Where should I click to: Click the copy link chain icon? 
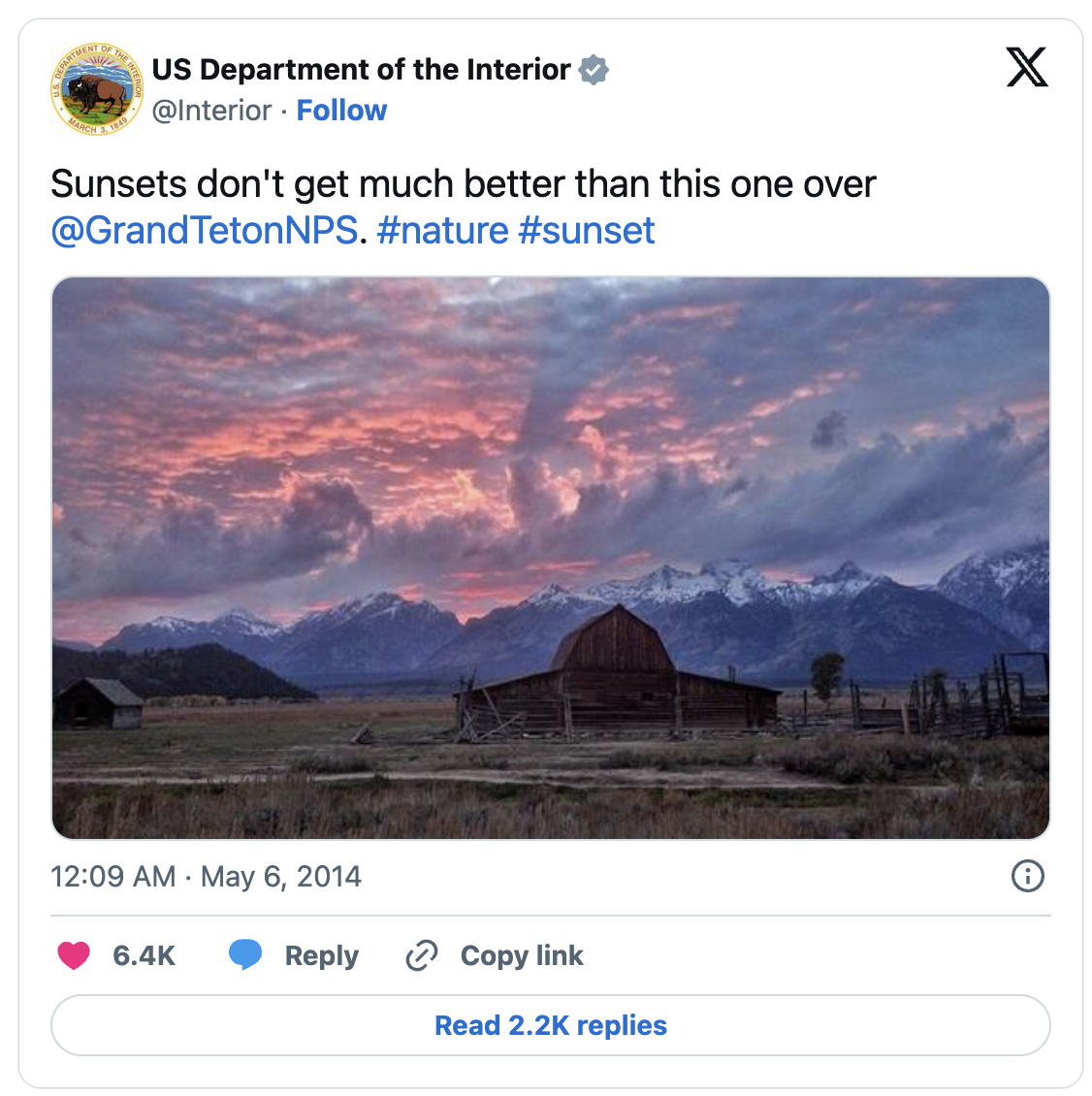tap(422, 955)
